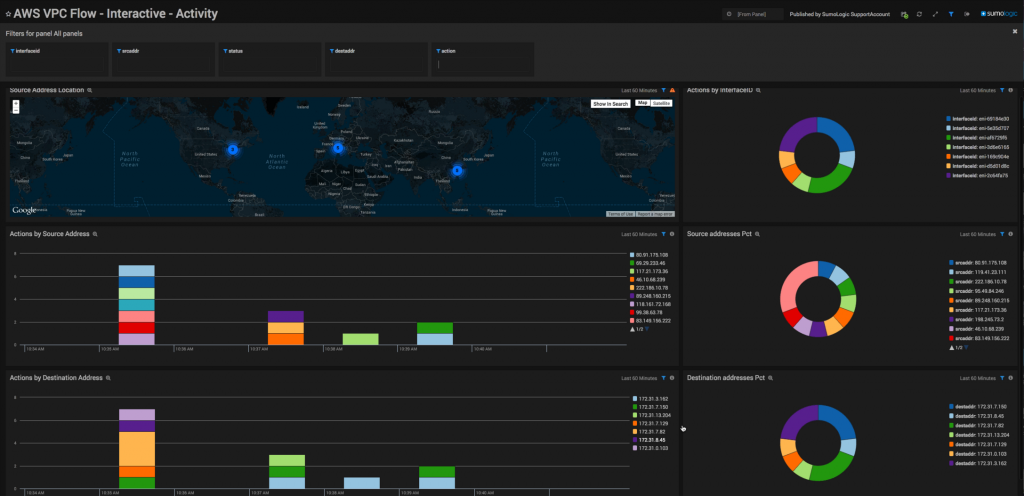
Task: Click info icon in Destination addresses Pct panel
Action: [1010, 378]
